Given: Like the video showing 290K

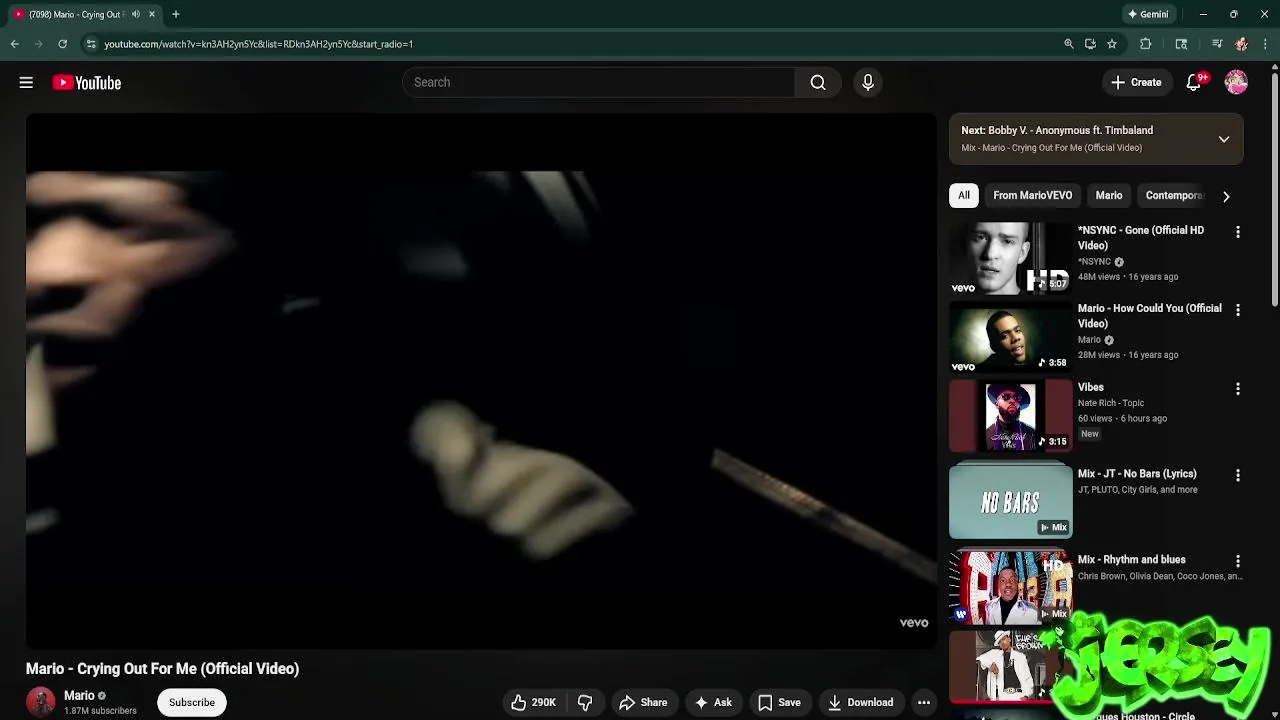Looking at the screenshot, I should click(533, 702).
